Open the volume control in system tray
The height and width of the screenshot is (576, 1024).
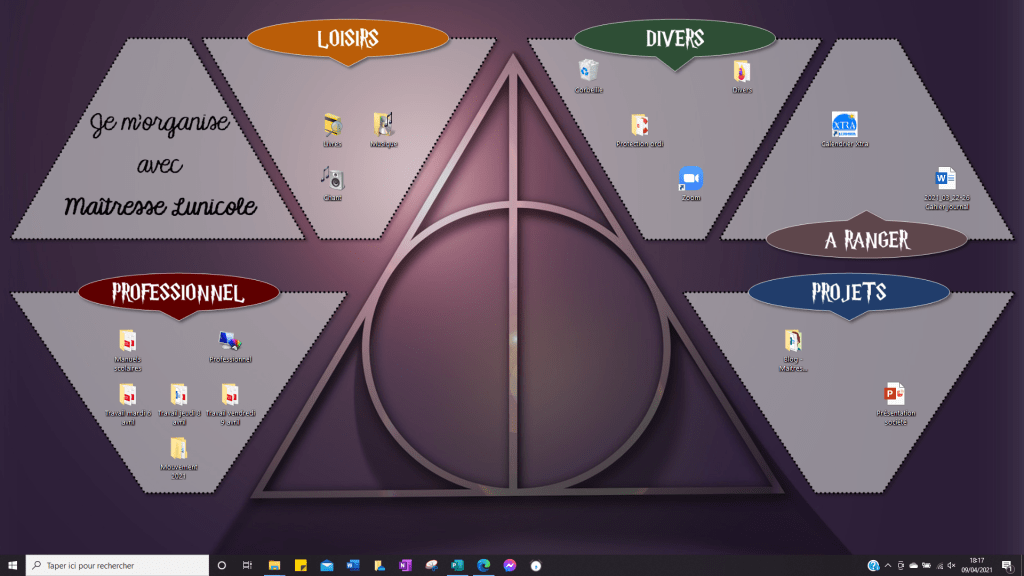pyautogui.click(x=951, y=566)
